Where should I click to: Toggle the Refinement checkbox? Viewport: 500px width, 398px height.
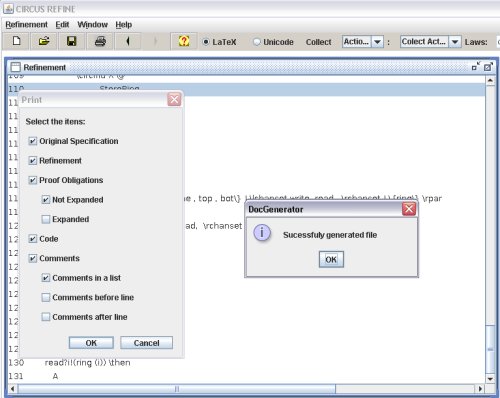(x=32, y=161)
